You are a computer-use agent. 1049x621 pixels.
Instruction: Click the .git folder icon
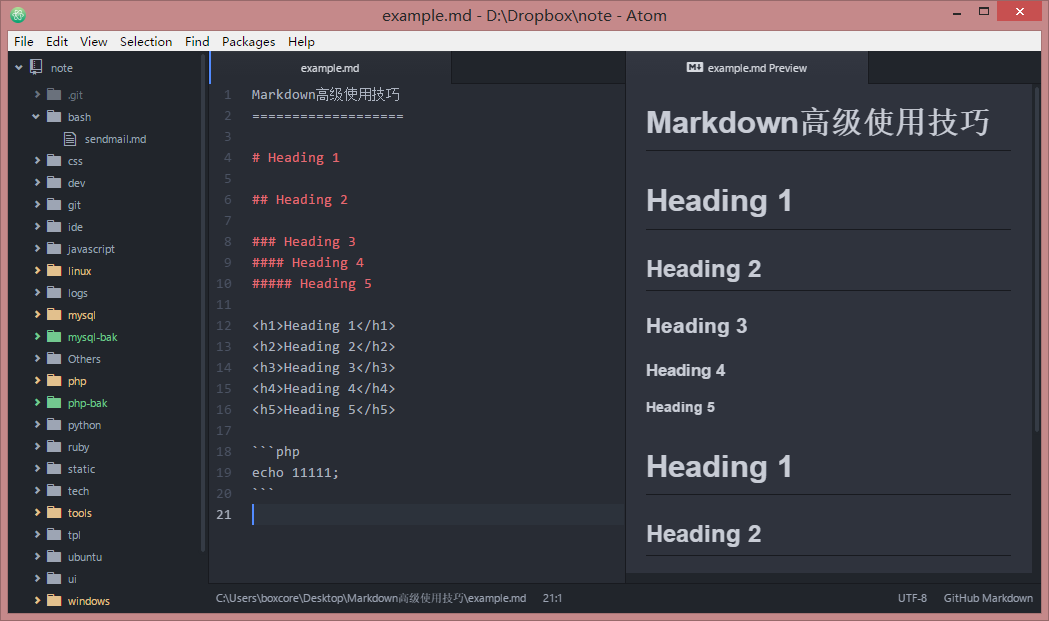point(54,94)
